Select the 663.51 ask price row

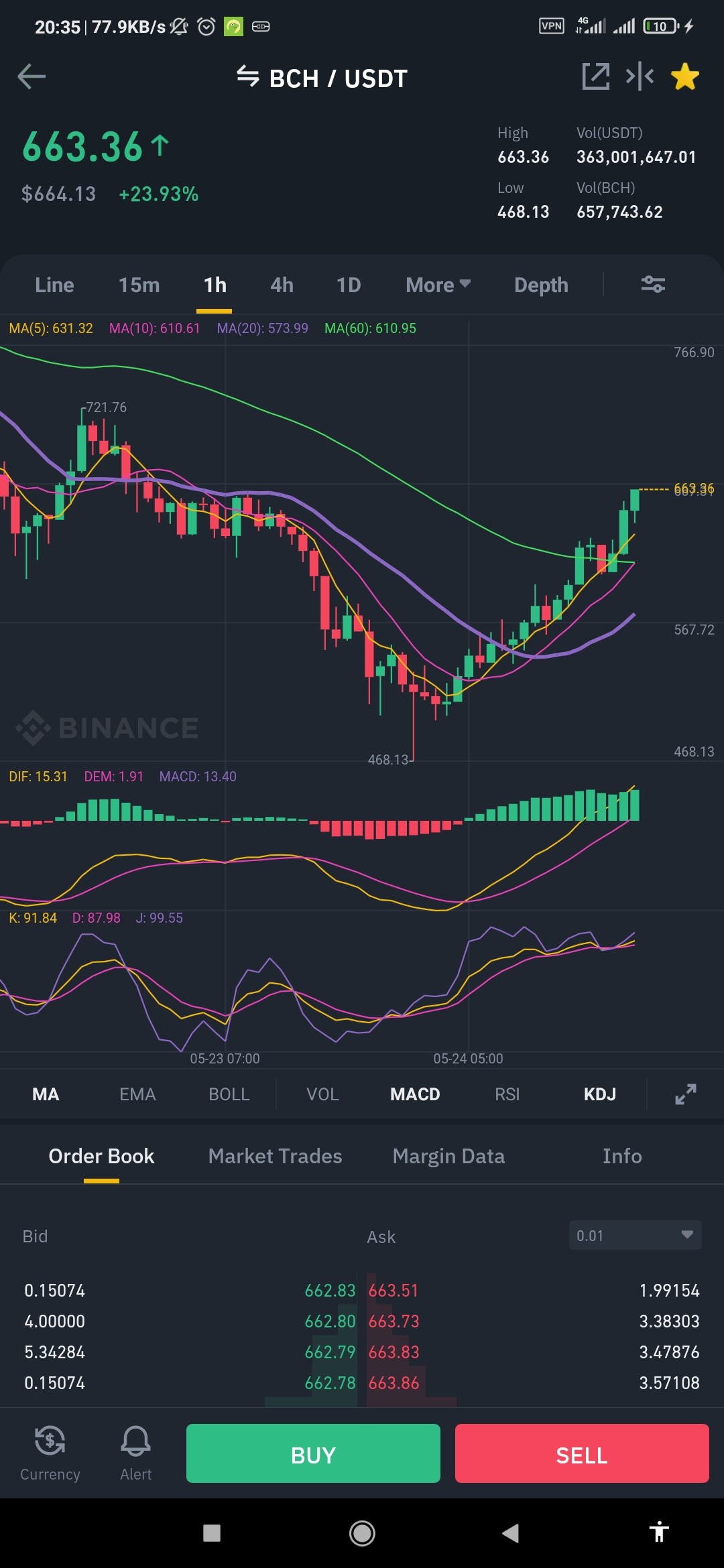534,1290
